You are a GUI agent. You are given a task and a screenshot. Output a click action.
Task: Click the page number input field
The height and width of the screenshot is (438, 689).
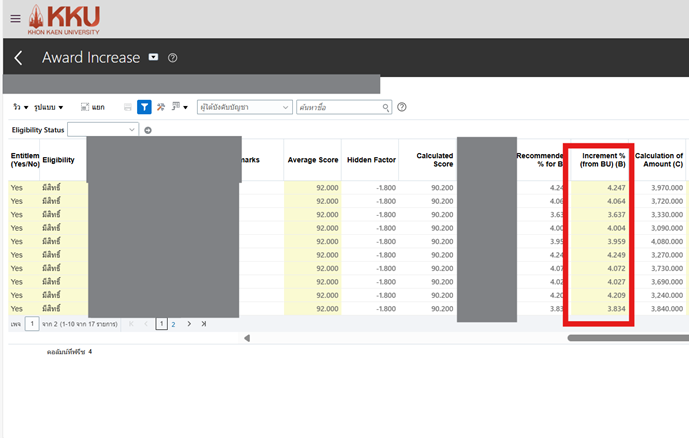[32, 324]
